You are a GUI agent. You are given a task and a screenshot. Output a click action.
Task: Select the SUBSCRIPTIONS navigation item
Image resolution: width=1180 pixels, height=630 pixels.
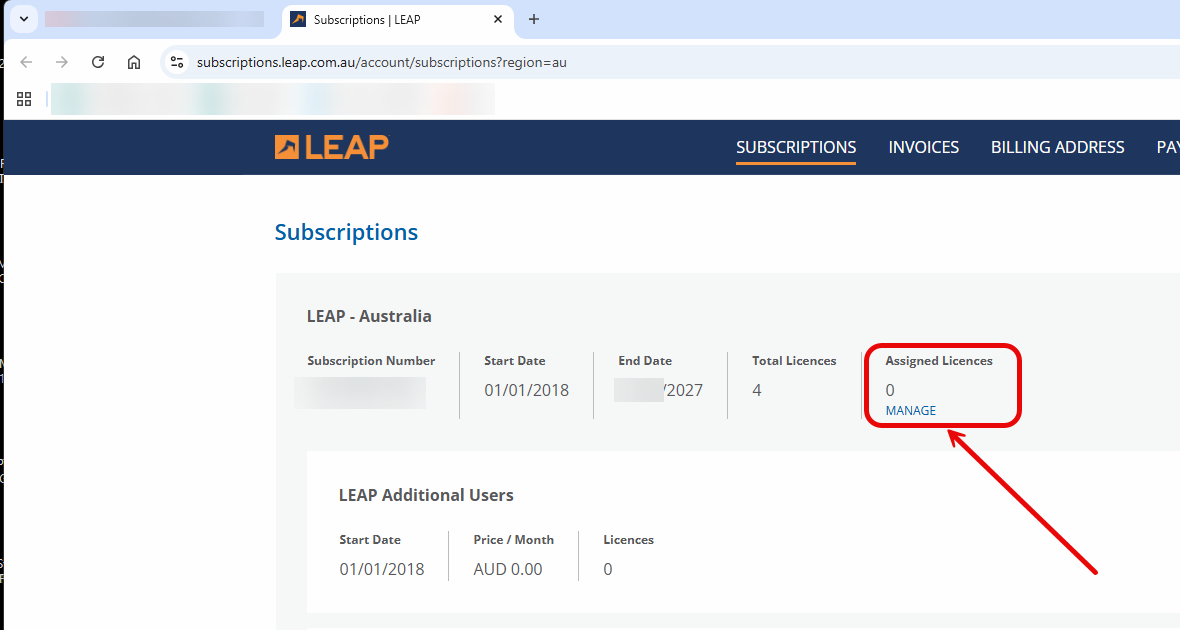pyautogui.click(x=795, y=146)
